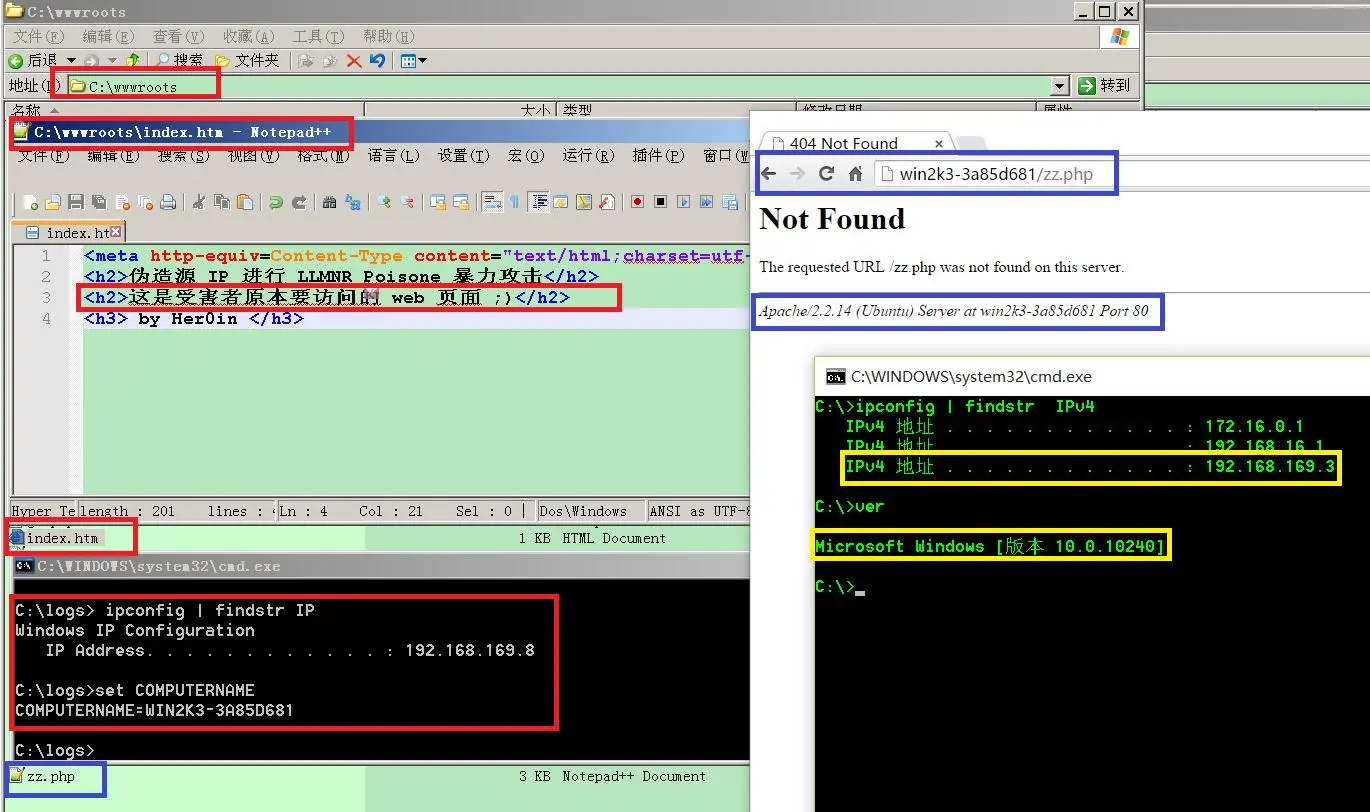Image resolution: width=1370 pixels, height=812 pixels.
Task: Open the 语言(L) menu in Notepad++
Action: click(393, 156)
